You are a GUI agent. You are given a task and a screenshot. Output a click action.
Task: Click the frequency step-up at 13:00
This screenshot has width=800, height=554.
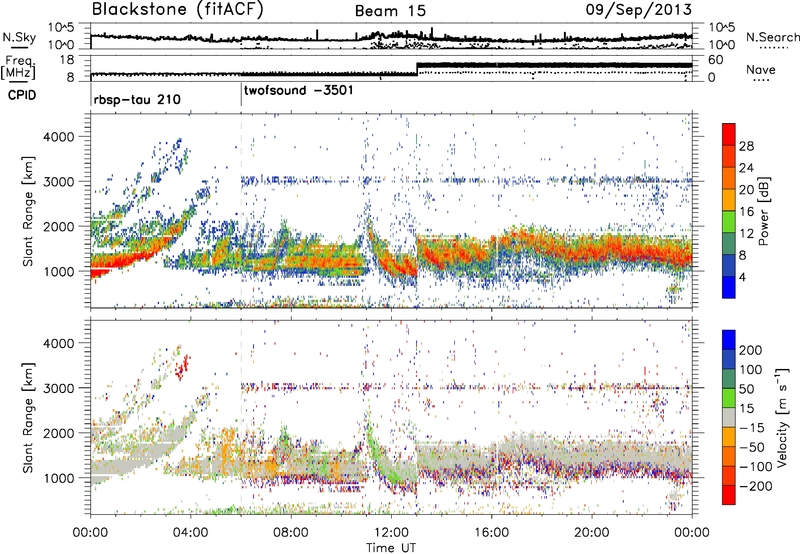coord(417,69)
